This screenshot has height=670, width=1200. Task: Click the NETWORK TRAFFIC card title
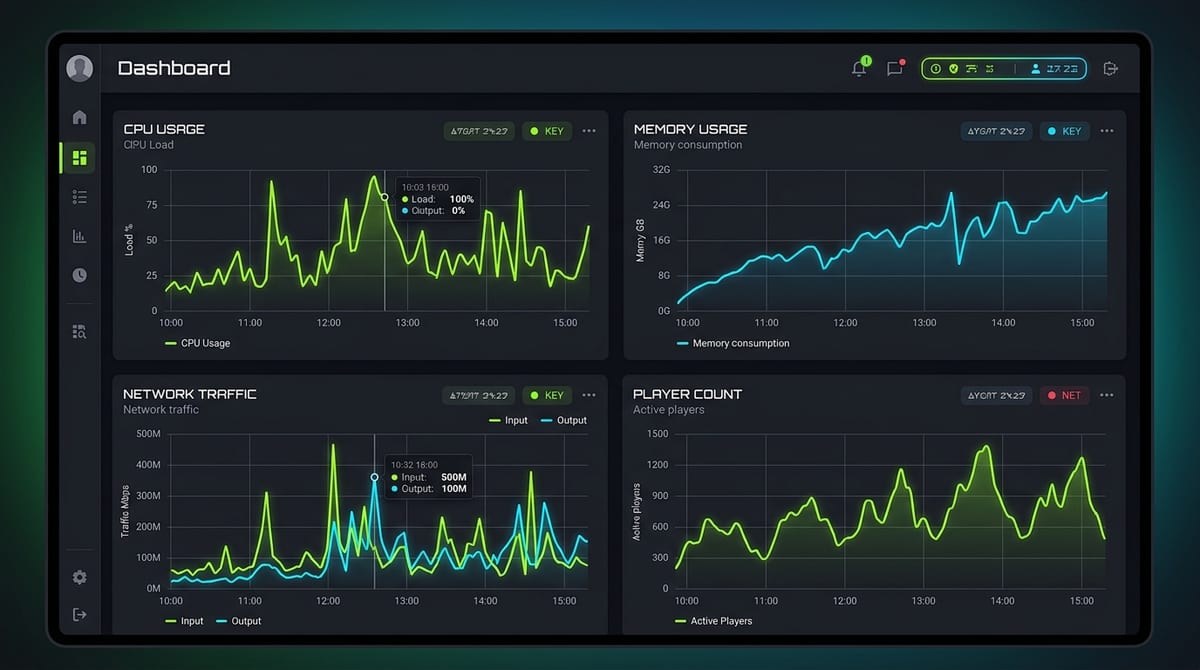pyautogui.click(x=190, y=394)
